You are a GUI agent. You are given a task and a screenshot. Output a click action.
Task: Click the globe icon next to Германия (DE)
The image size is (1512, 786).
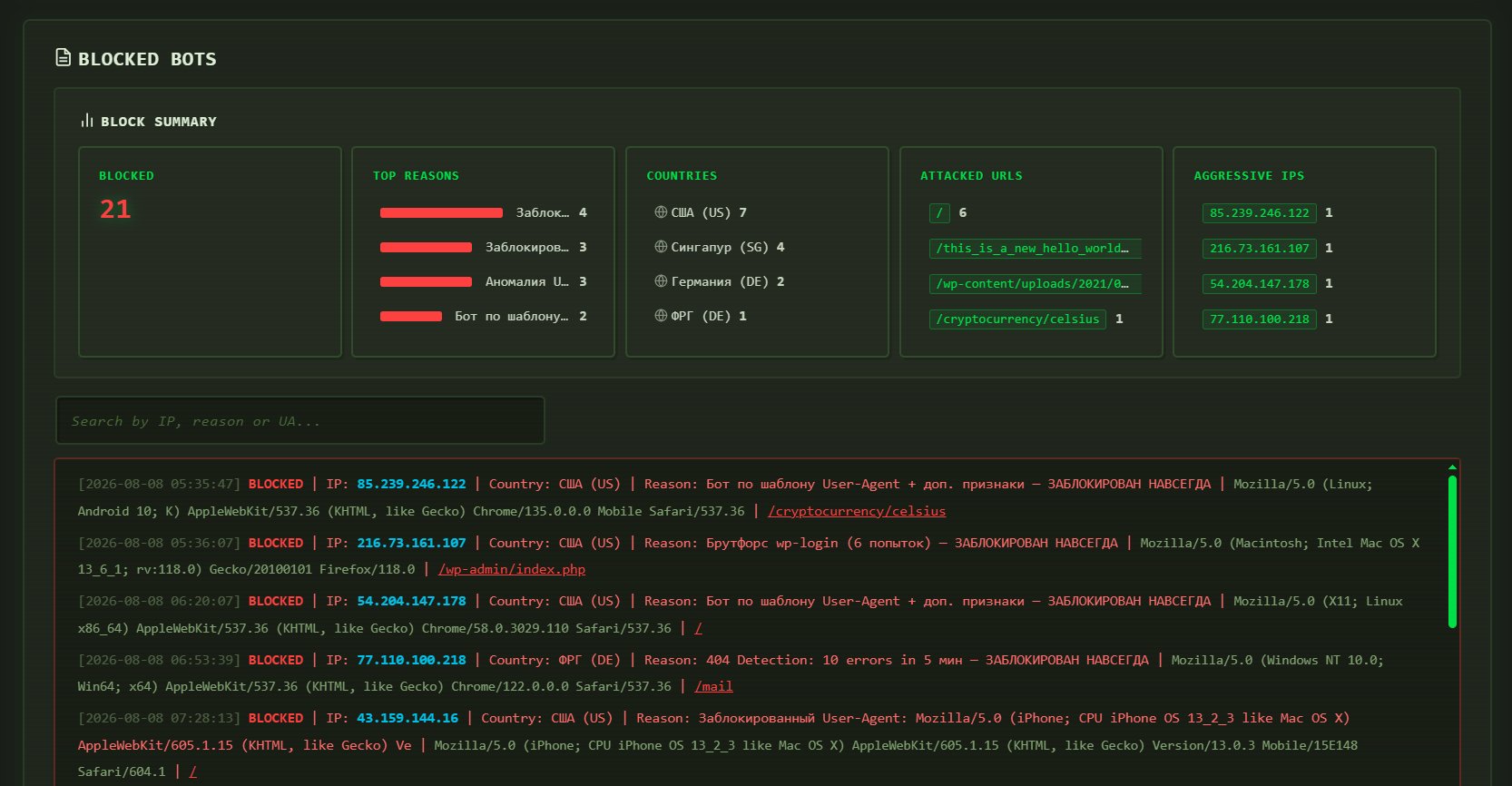[661, 281]
